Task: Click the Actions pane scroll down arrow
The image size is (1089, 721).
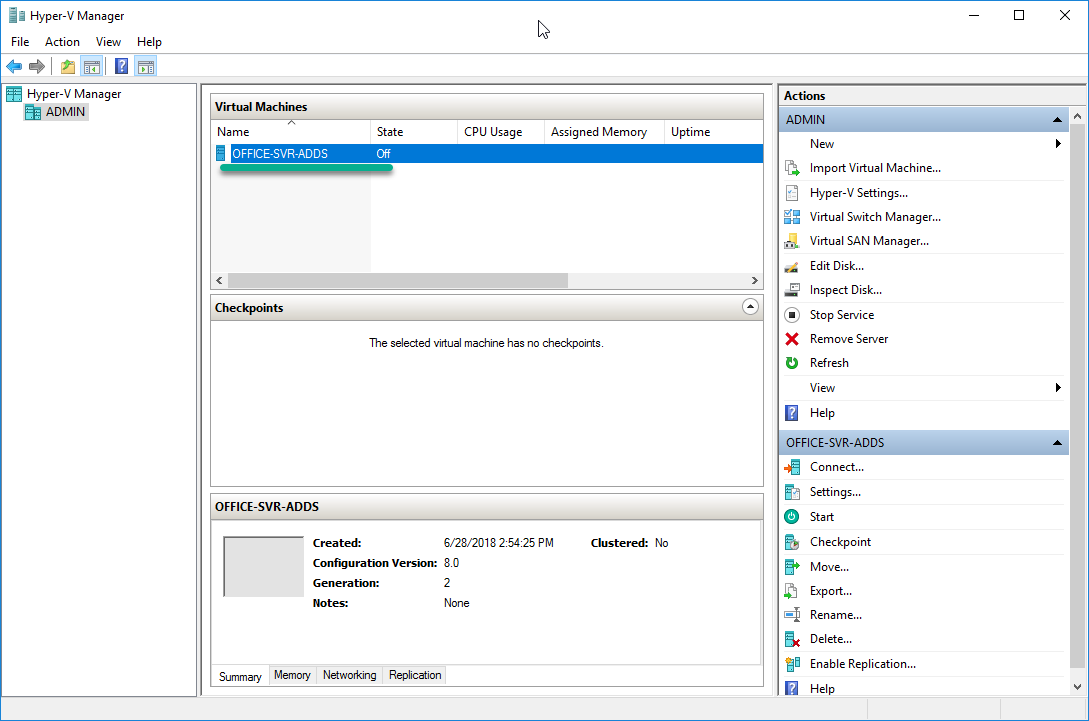Action: pos(1077,687)
